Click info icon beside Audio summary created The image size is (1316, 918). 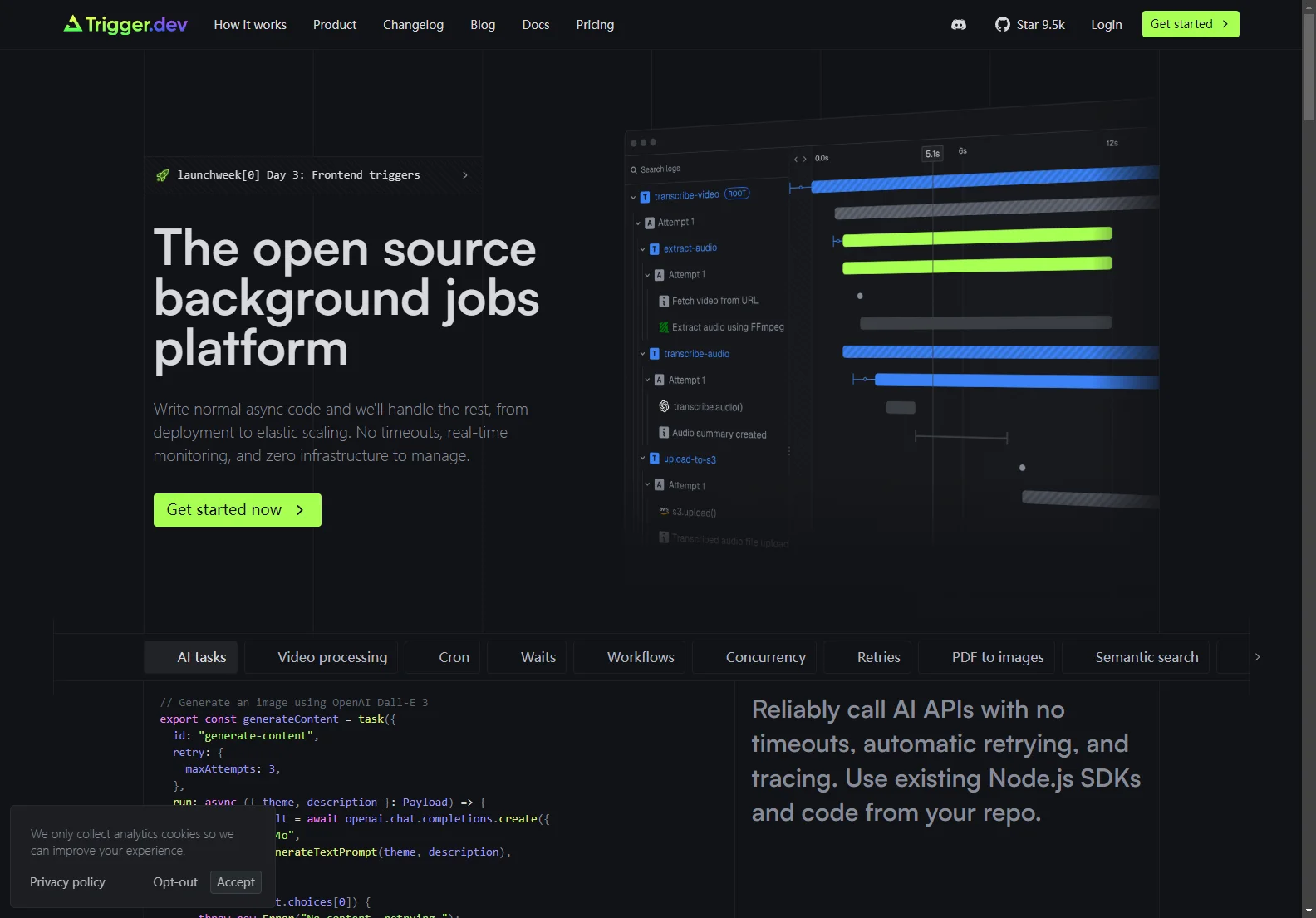coord(664,433)
